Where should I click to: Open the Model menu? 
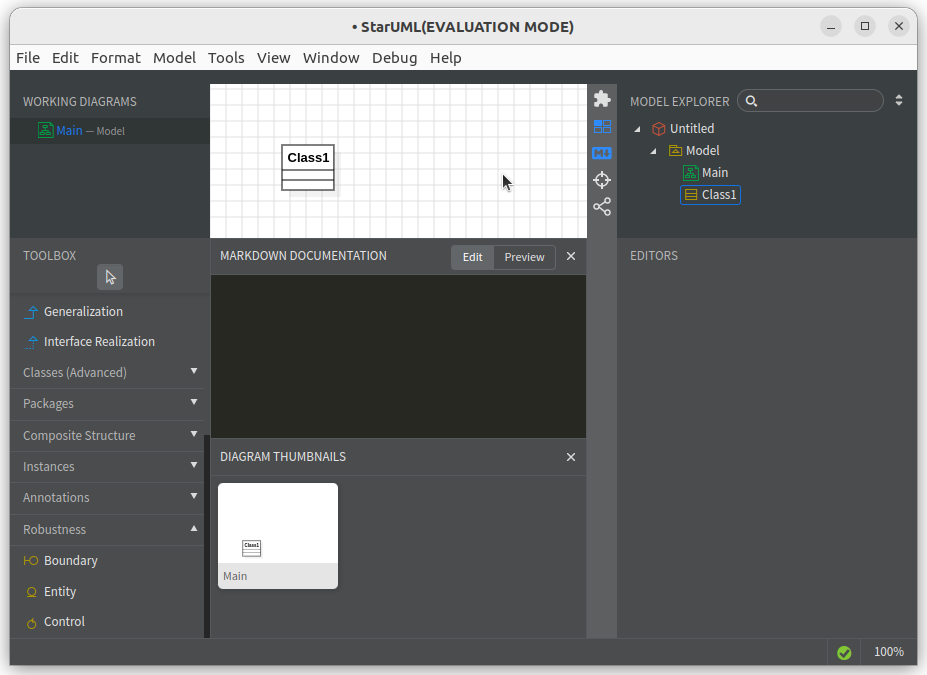[x=174, y=58]
